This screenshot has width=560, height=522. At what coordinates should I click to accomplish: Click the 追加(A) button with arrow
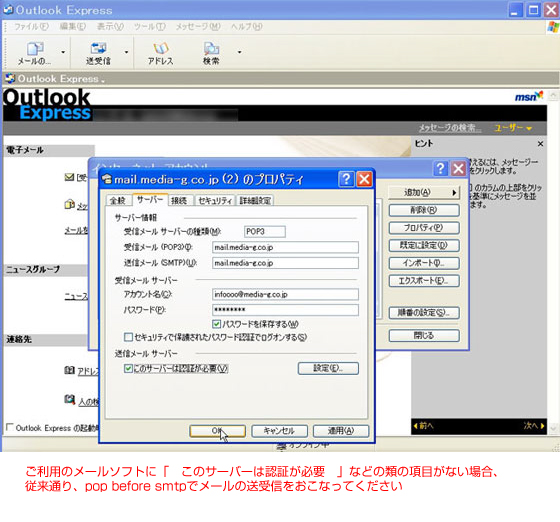pyautogui.click(x=424, y=192)
